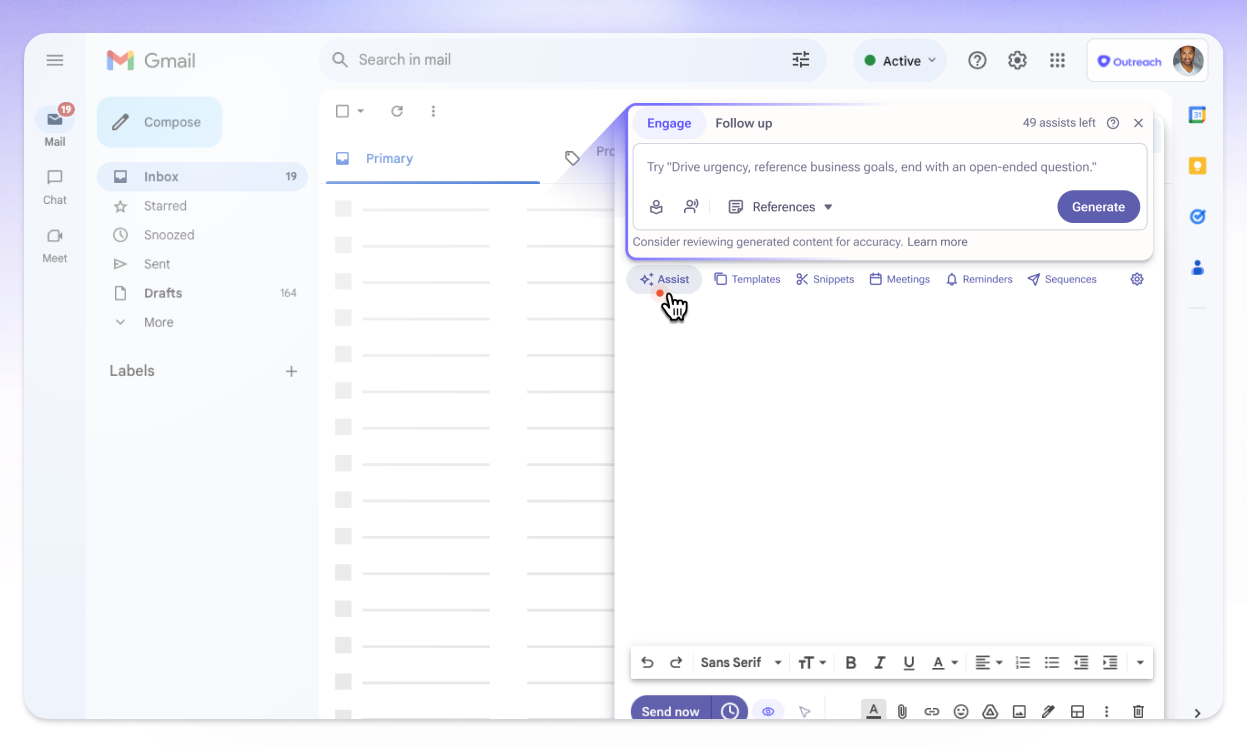Decrease indent in compose
This screenshot has width=1247, height=748.
[1081, 662]
